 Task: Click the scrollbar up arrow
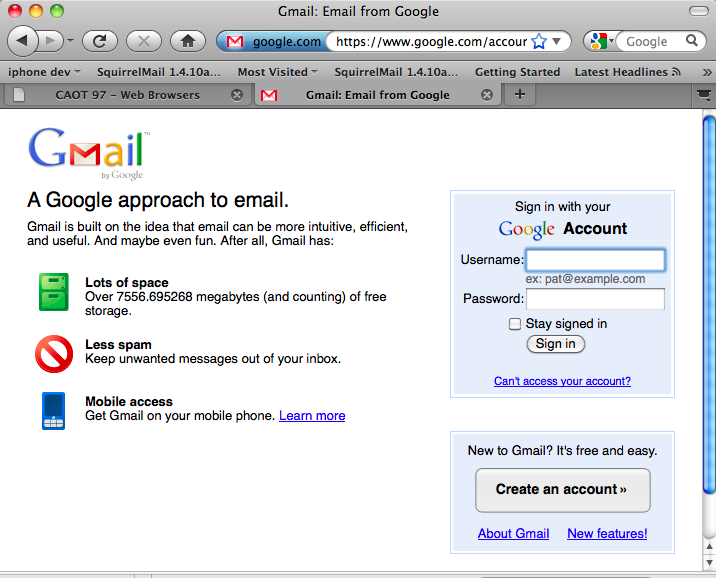coord(709,546)
